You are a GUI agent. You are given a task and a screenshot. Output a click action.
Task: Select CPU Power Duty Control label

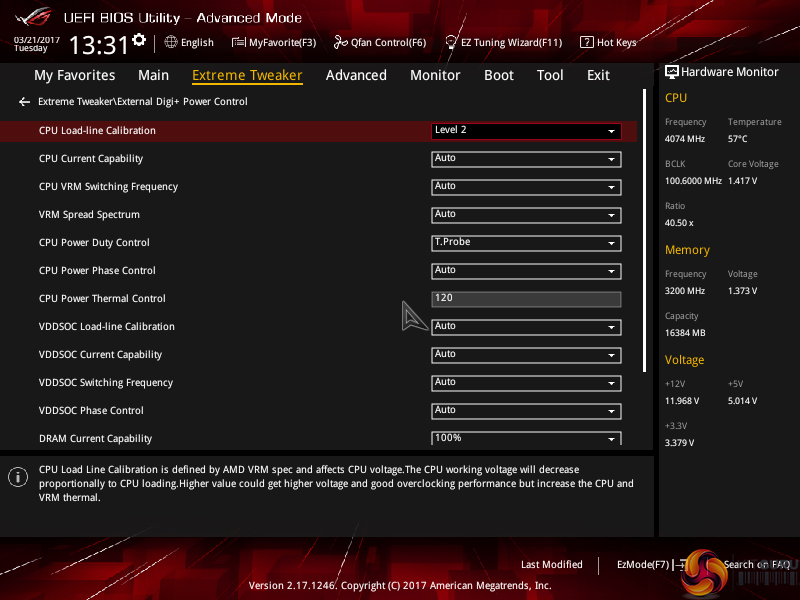[94, 243]
